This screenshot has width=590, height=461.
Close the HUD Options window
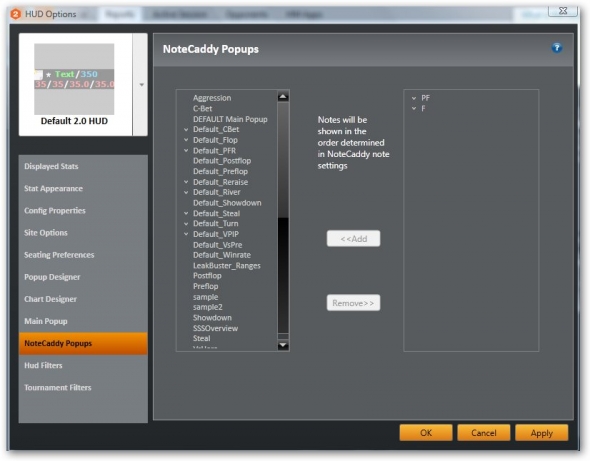pos(563,11)
